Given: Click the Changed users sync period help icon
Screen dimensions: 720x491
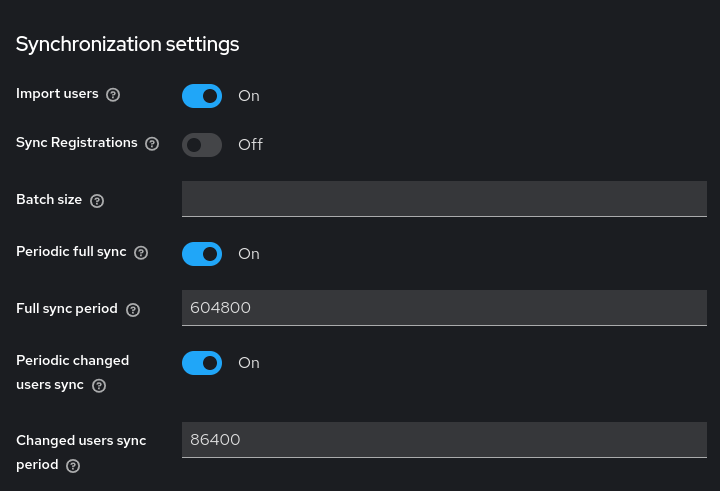Looking at the screenshot, I should [x=73, y=466].
